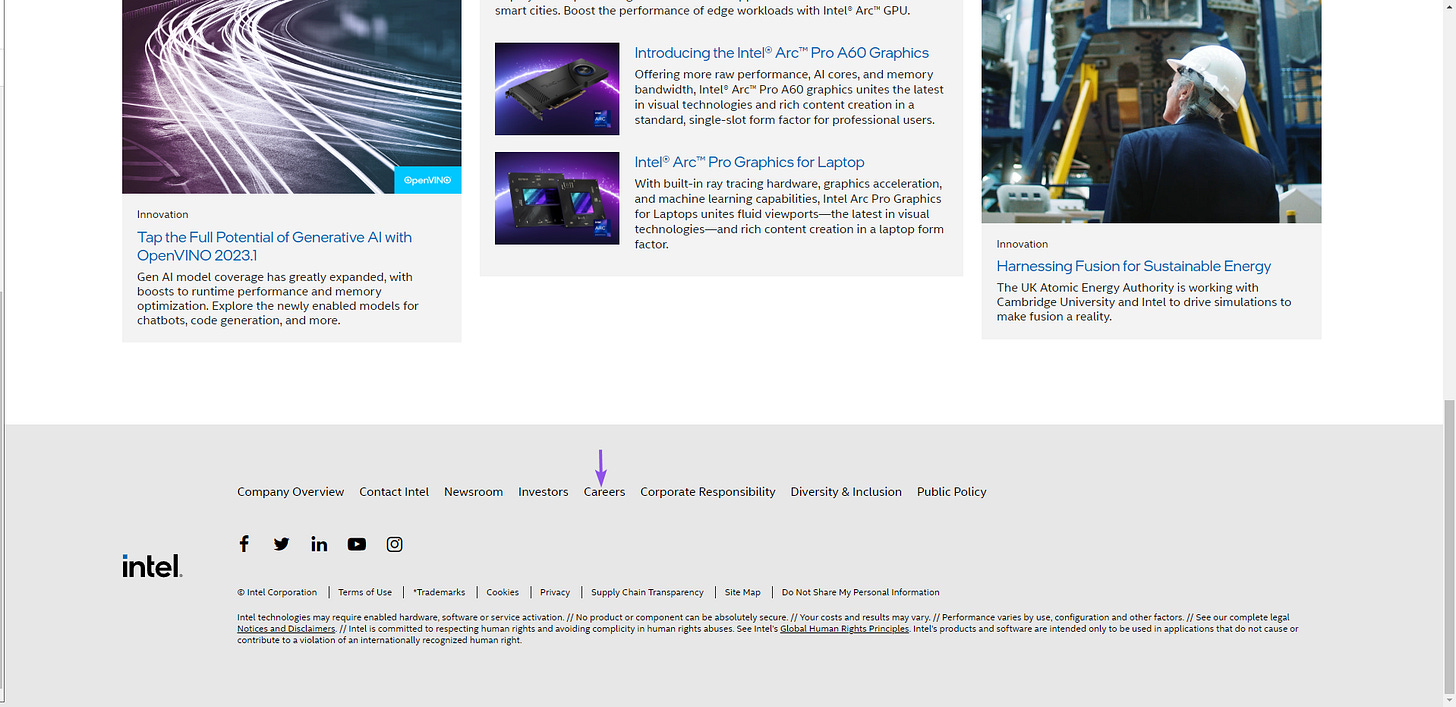Open Terms of Use link
Image resolution: width=1456 pixels, height=707 pixels.
coord(365,592)
